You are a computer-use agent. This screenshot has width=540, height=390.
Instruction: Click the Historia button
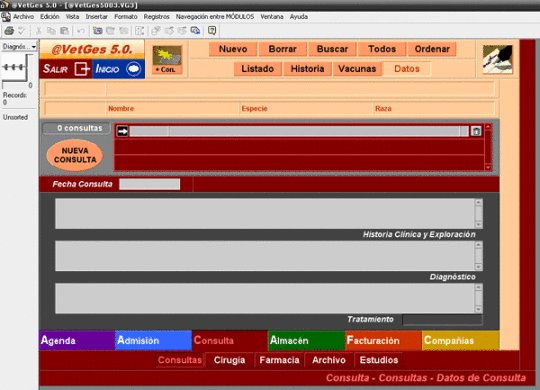tap(307, 69)
